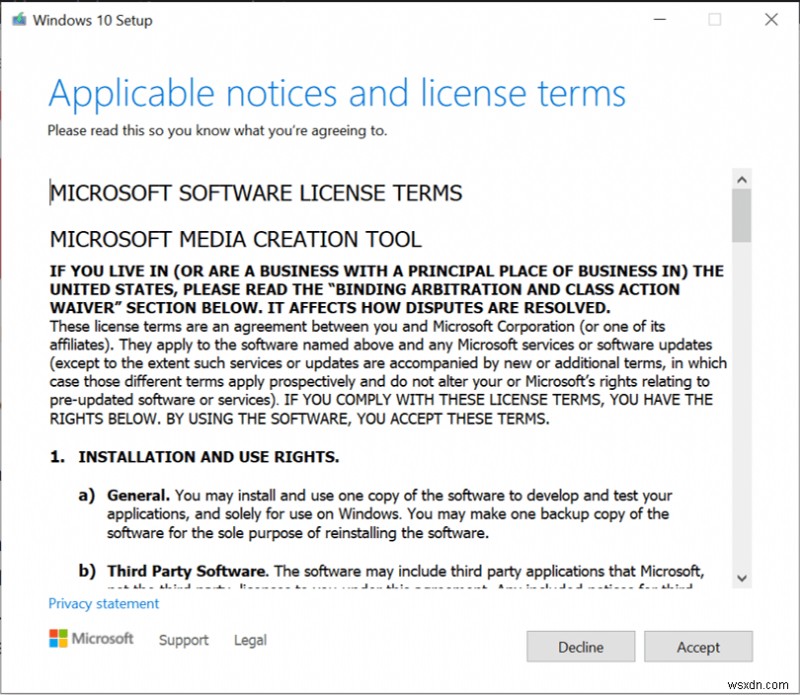
Task: Click the scrollbar down arrow
Action: pos(743,577)
